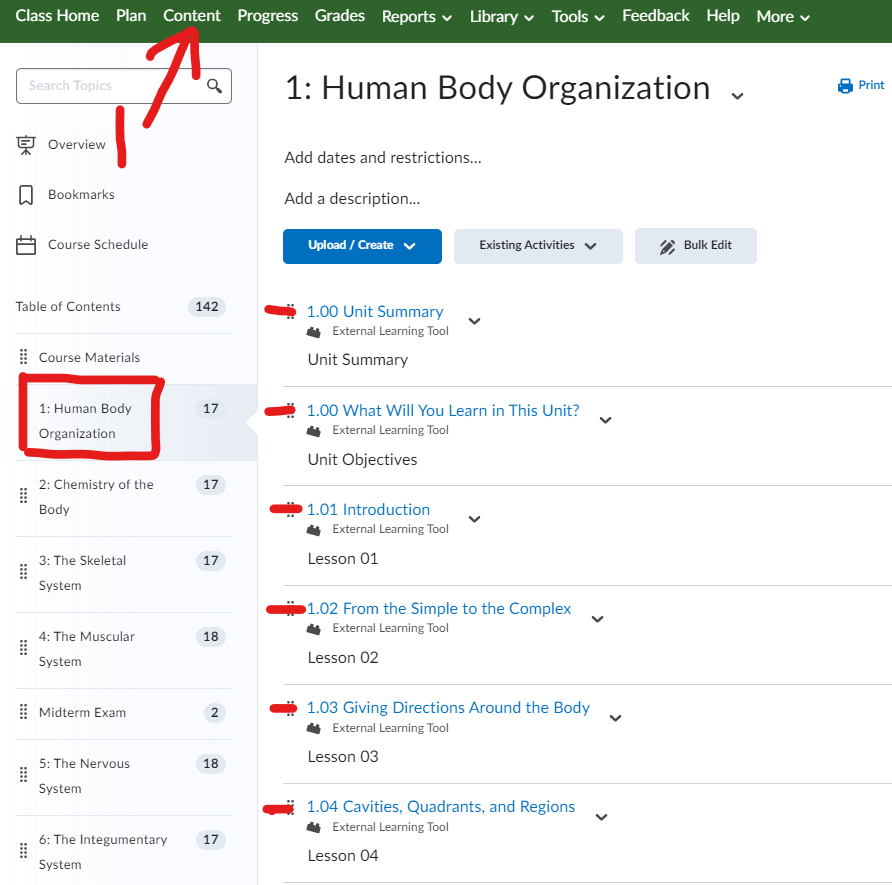The height and width of the screenshot is (885, 892).
Task: Expand options chevron for 1.01 Introduction
Action: (x=474, y=519)
